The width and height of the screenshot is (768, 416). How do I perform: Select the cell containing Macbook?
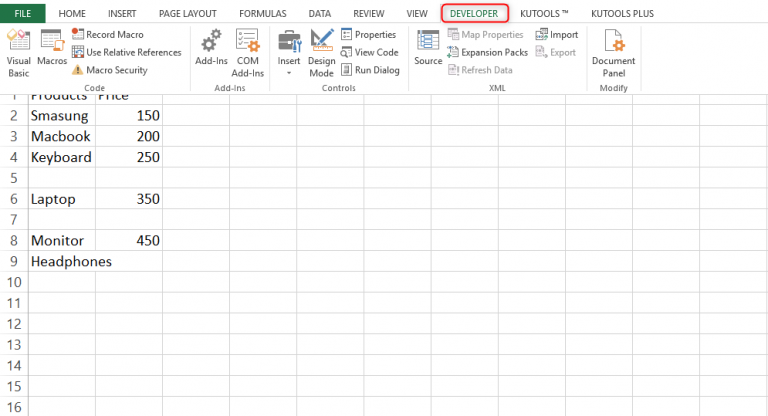pos(61,136)
